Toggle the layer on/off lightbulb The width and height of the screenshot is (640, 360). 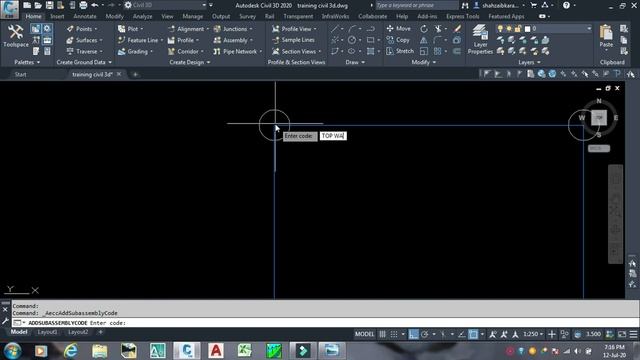click(x=500, y=29)
